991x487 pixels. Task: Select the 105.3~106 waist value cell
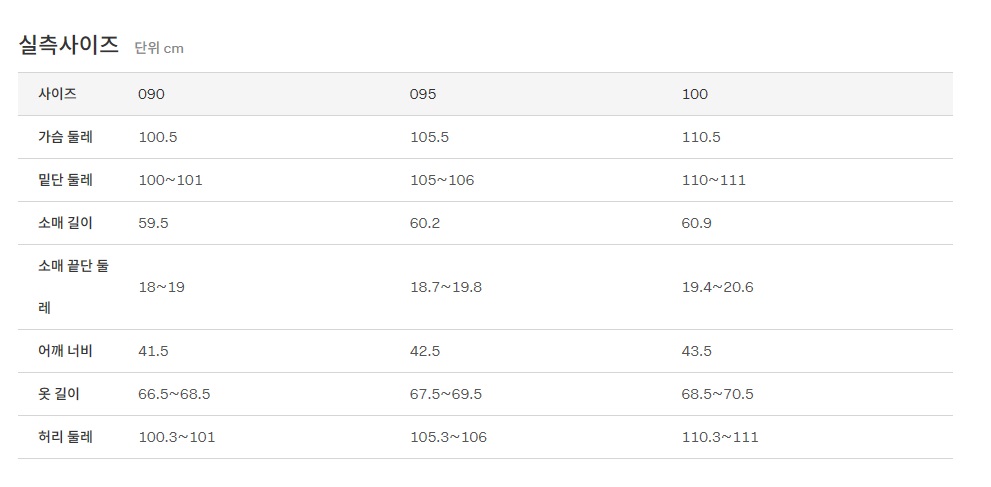click(x=448, y=437)
